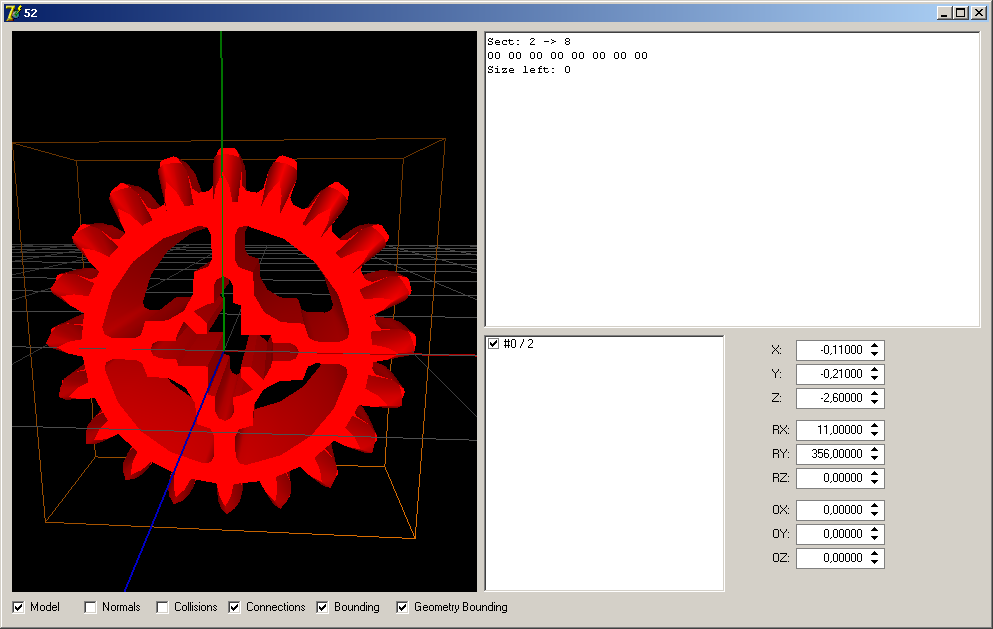Image resolution: width=993 pixels, height=629 pixels.
Task: Increase RZ value with up arrow
Action: point(875,474)
